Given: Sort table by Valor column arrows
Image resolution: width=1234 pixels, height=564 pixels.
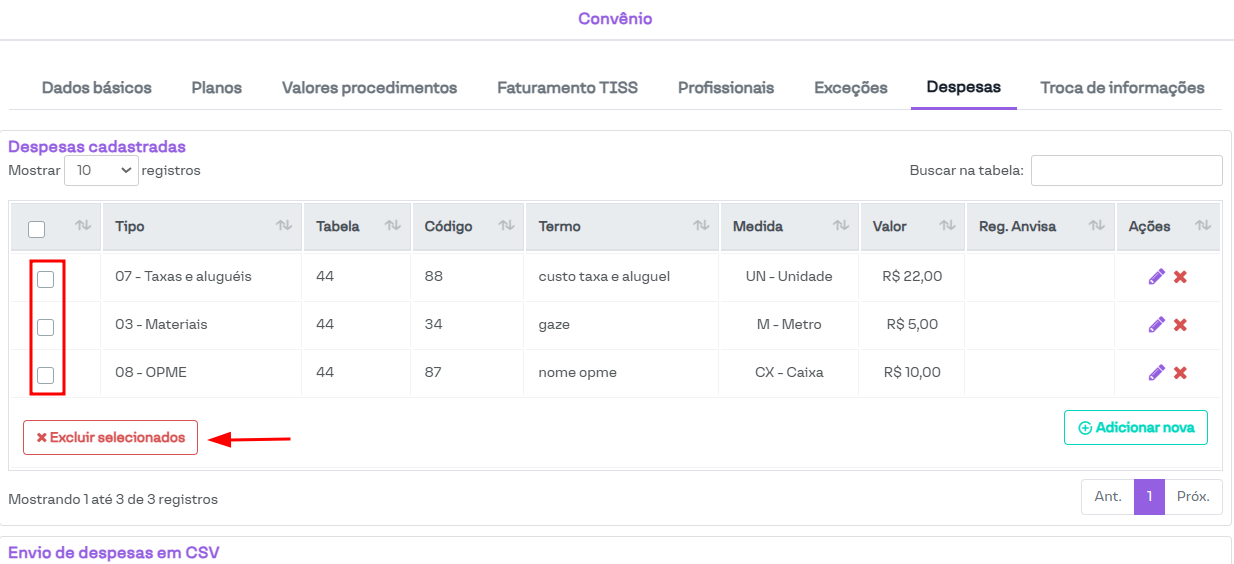Looking at the screenshot, I should (x=947, y=226).
